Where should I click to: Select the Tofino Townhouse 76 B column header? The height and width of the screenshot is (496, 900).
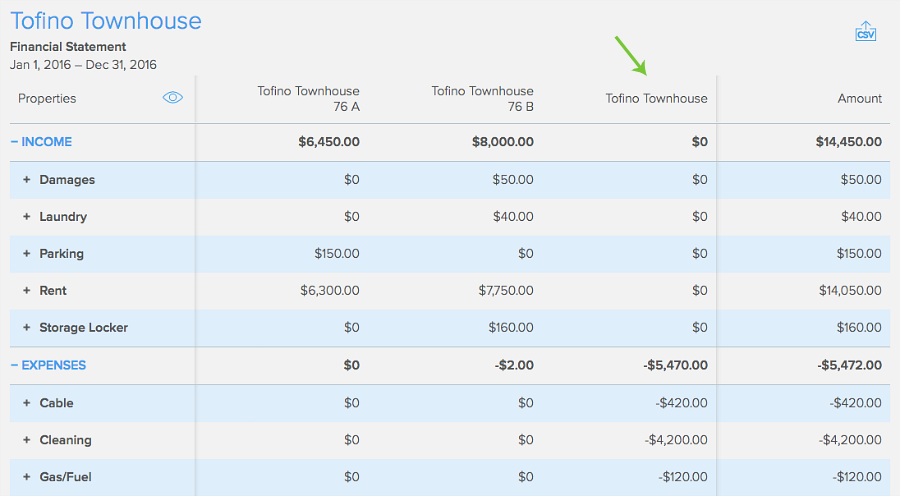[482, 99]
